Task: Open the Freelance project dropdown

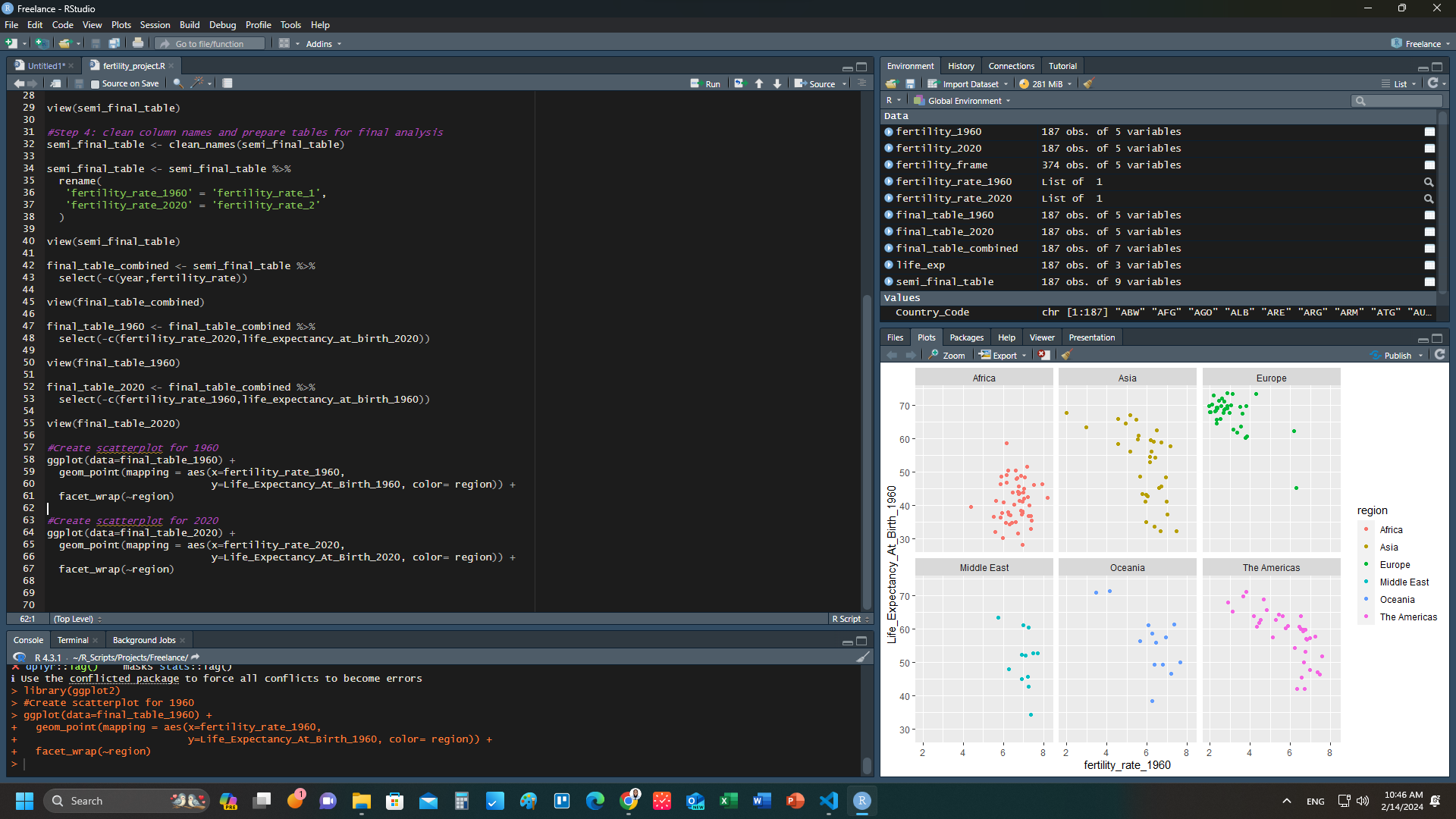Action: coord(1421,43)
